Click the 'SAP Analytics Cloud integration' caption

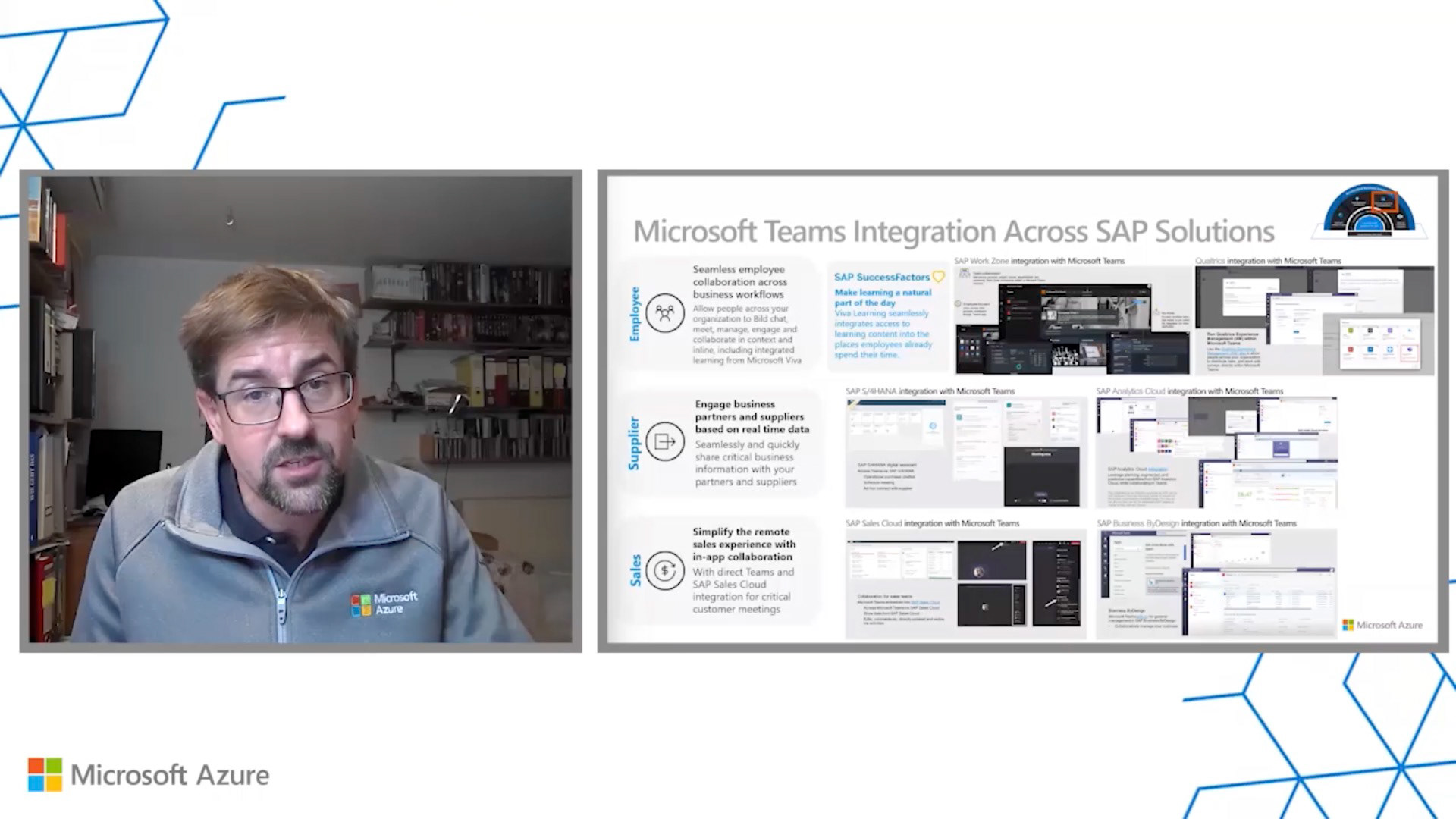click(1189, 391)
